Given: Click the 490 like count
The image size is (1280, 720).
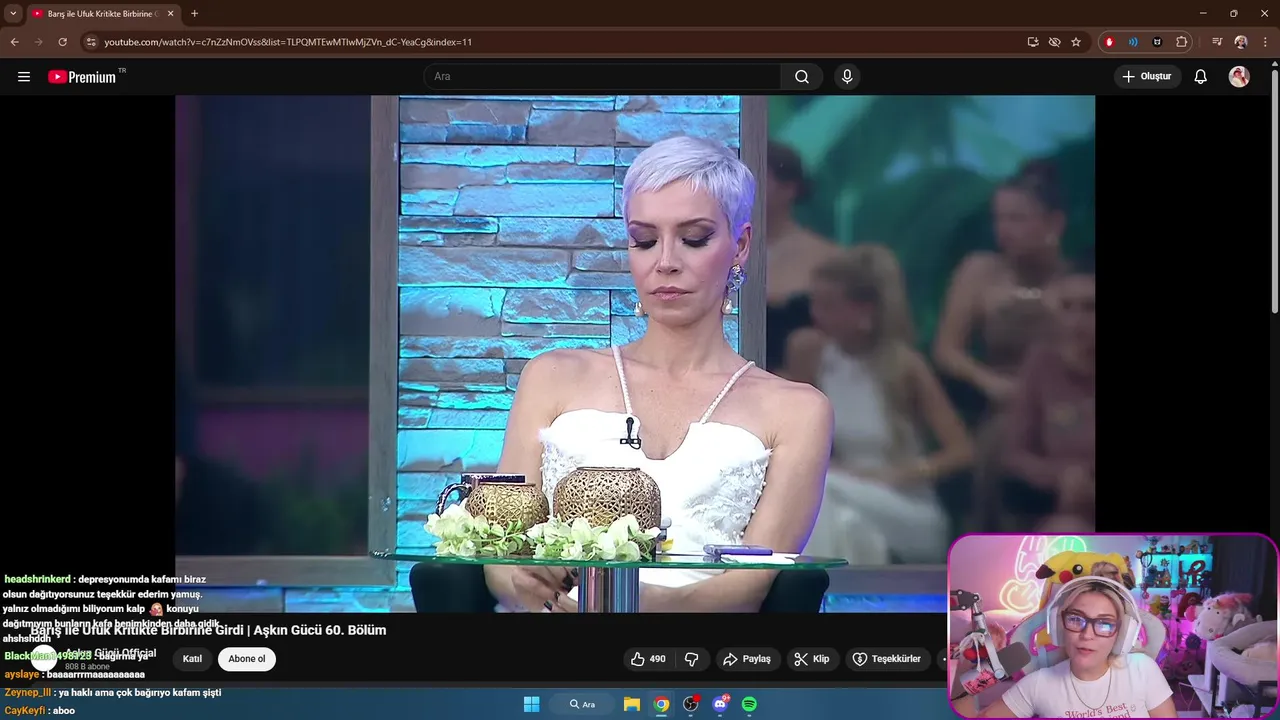Looking at the screenshot, I should click(x=657, y=659).
